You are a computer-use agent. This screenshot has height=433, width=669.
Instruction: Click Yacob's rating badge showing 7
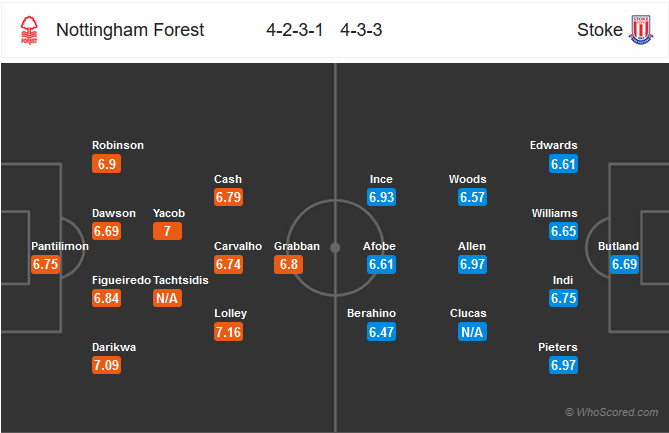(167, 231)
